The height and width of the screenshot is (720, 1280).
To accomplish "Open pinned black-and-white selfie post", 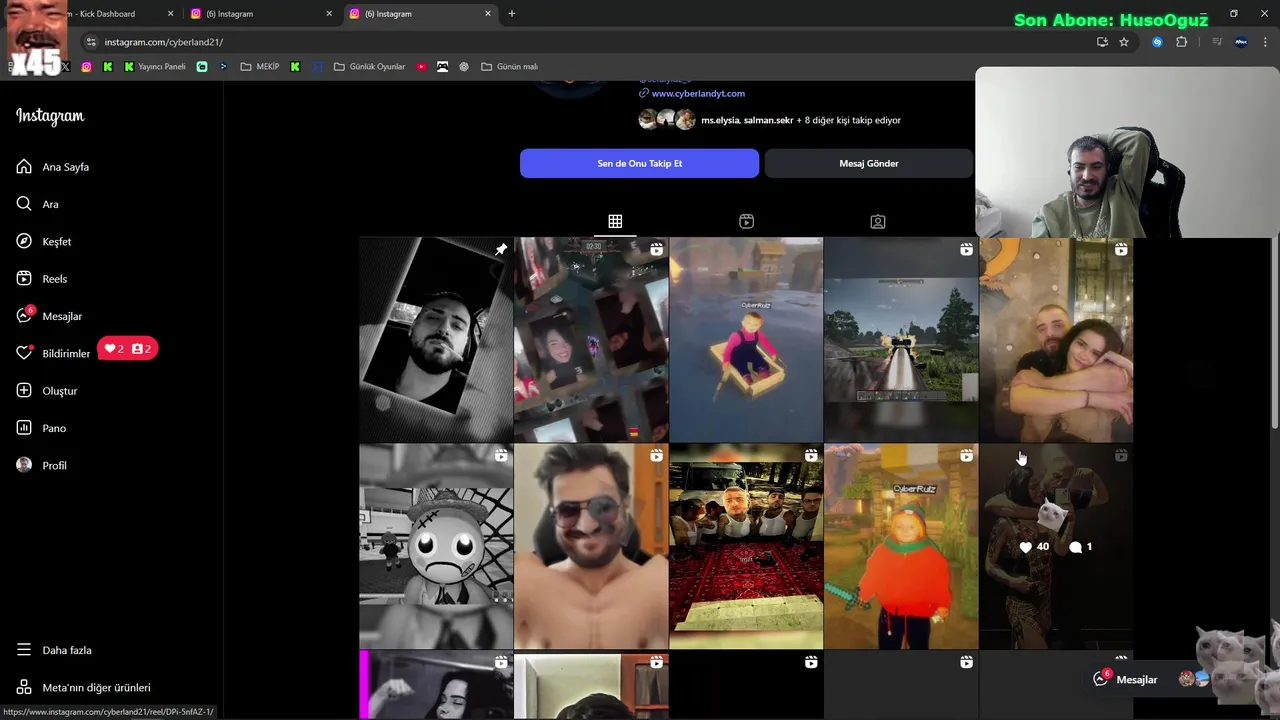I will coord(436,340).
